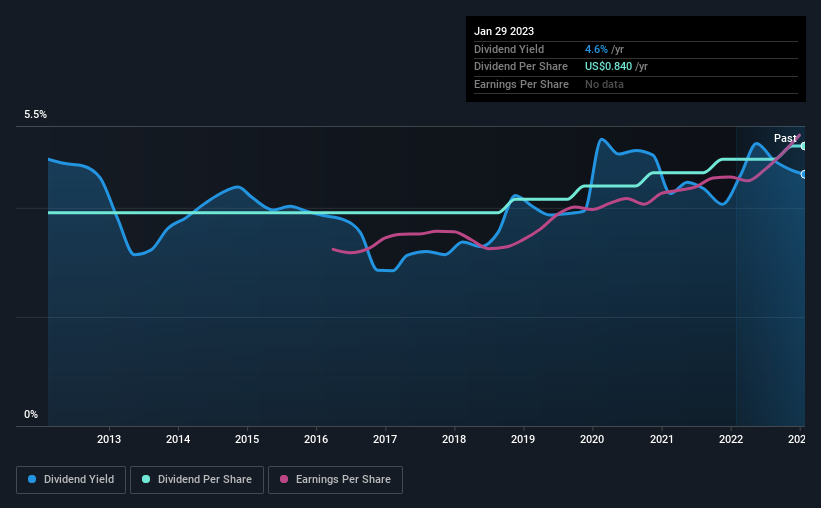The image size is (821, 508).
Task: Click the 2014 x-axis label
Action: point(178,439)
